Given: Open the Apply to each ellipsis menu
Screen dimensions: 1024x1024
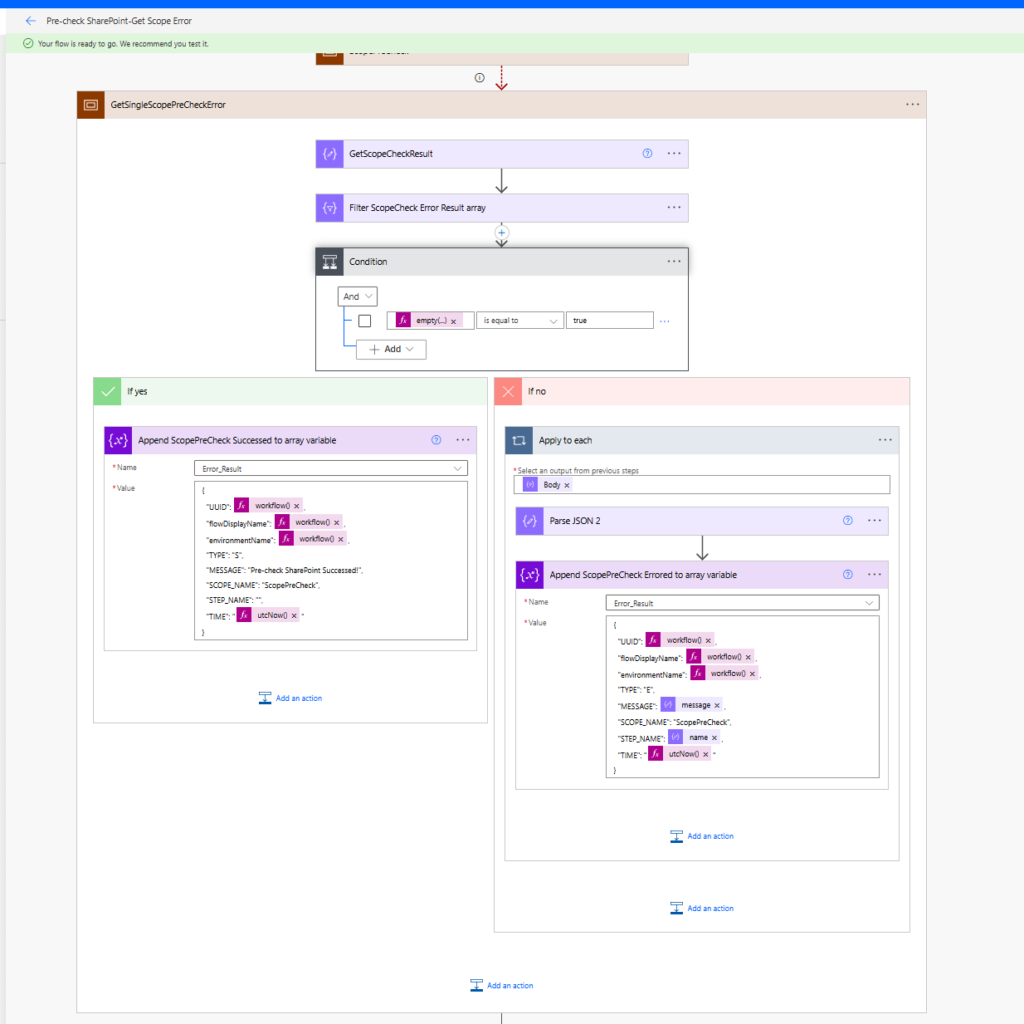Looking at the screenshot, I should pyautogui.click(x=885, y=440).
